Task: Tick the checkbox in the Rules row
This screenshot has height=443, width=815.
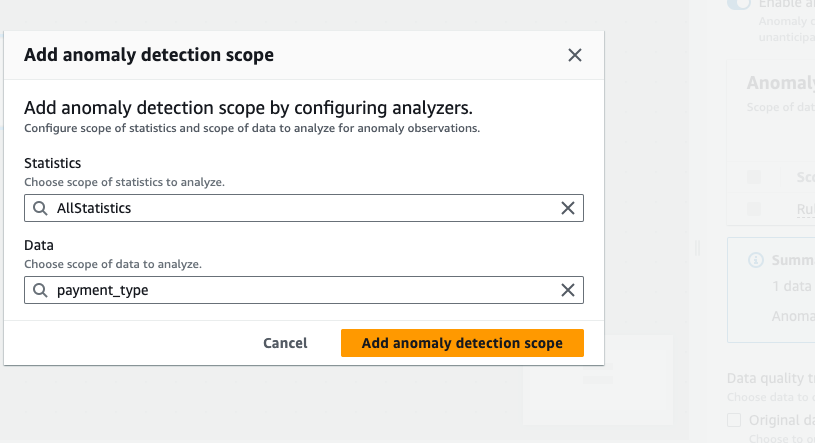Action: tap(754, 209)
